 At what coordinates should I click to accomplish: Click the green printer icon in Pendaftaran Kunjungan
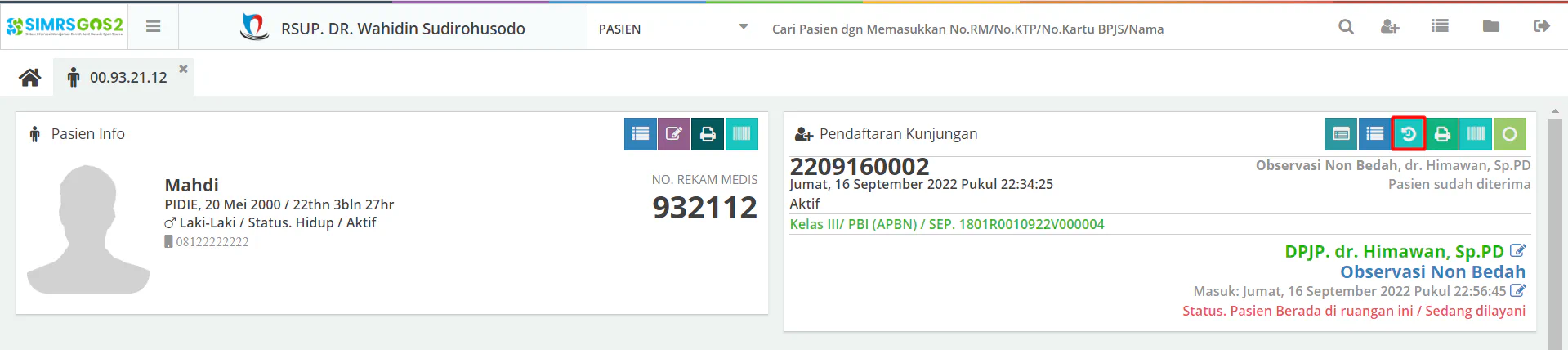1442,134
